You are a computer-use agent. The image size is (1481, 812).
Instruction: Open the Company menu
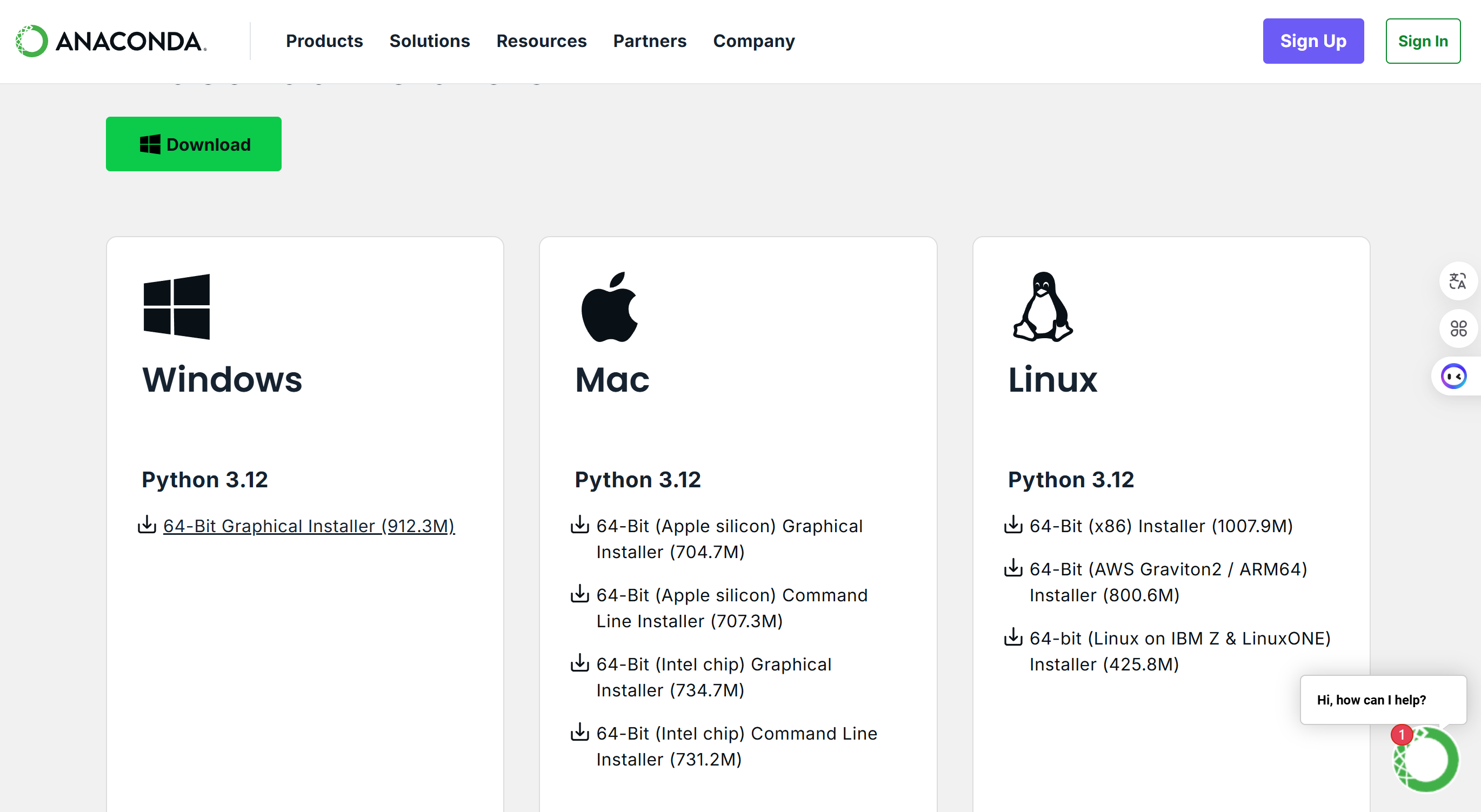(753, 41)
